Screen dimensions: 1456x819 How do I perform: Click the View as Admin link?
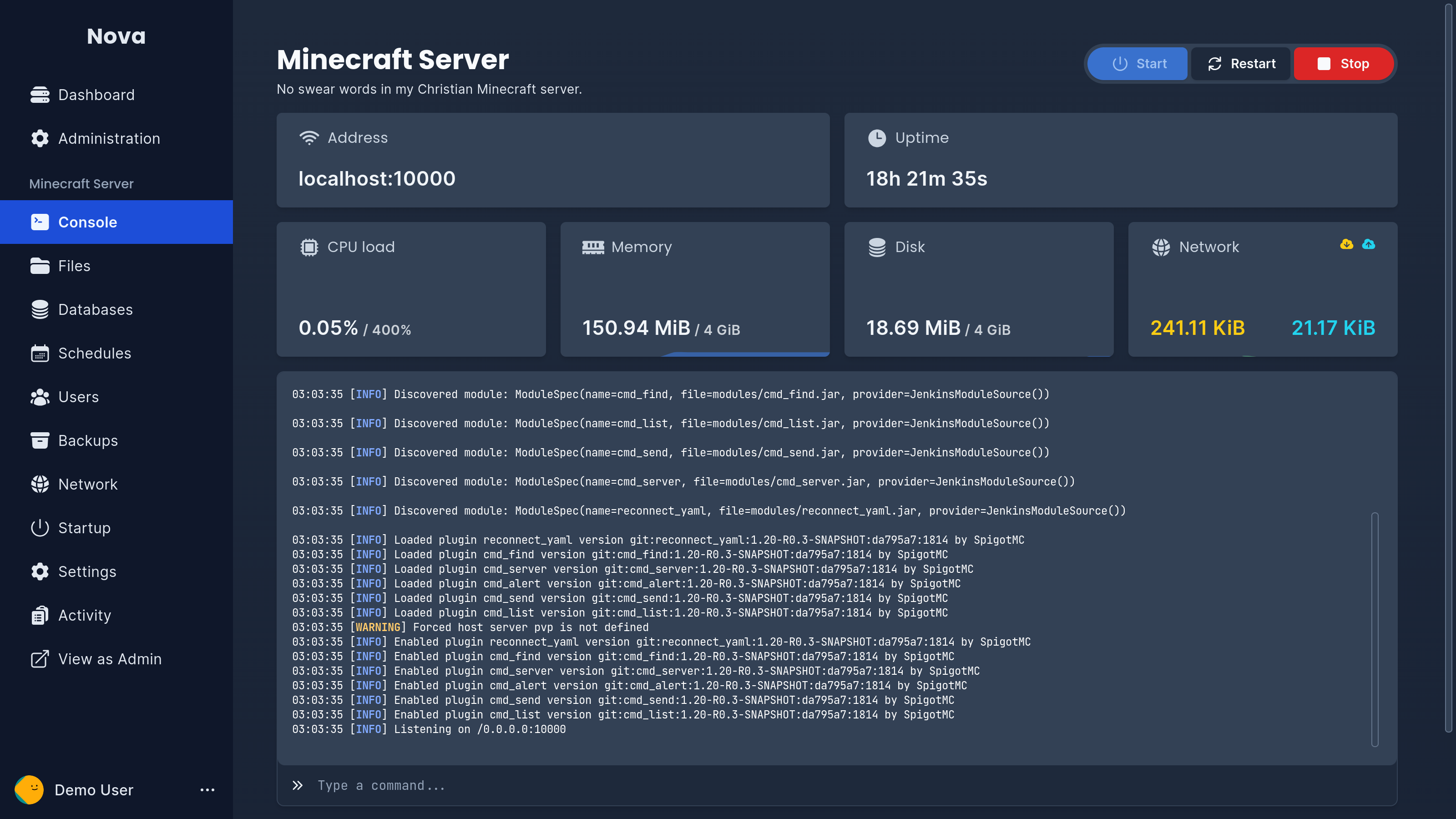point(116,659)
